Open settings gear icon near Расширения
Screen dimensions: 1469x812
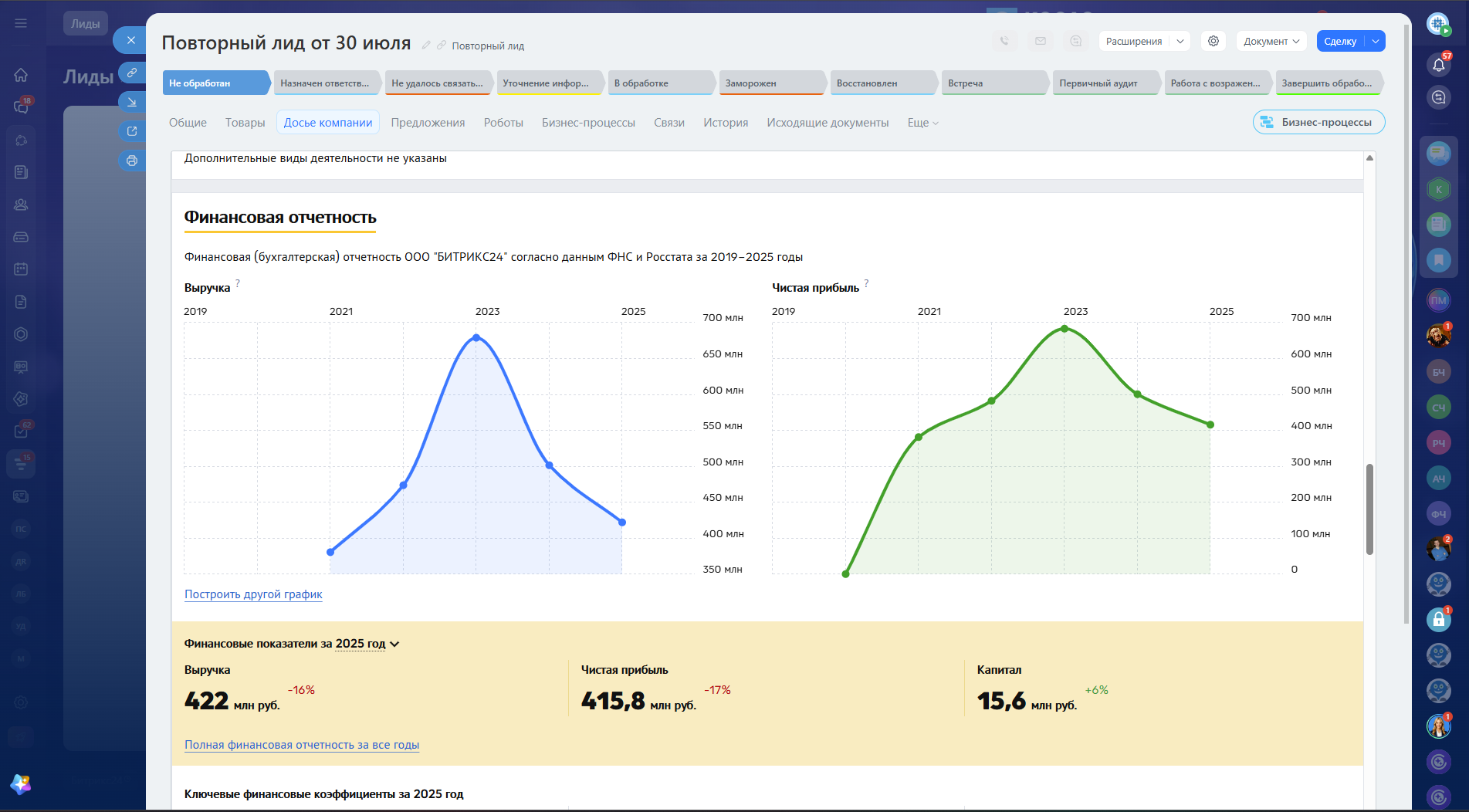[x=1213, y=41]
